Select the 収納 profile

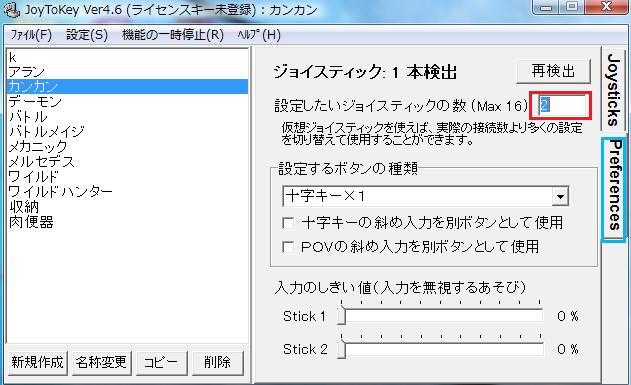128,207
